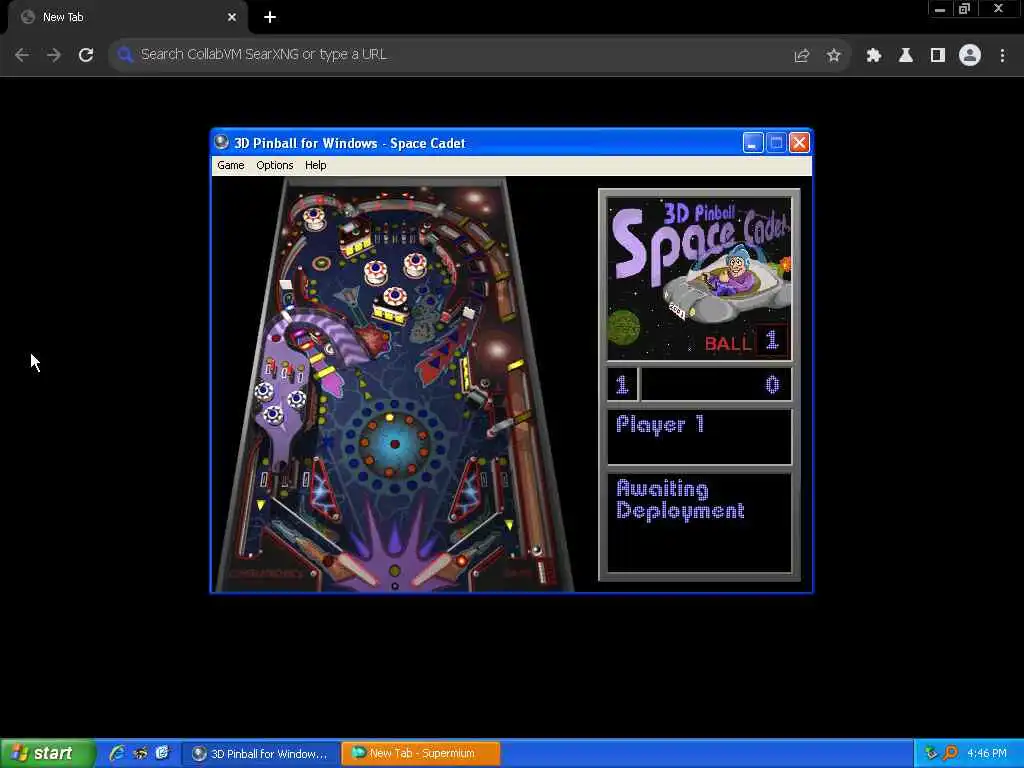Viewport: 1024px width, 768px height.
Task: Click the second Quick Launch icon
Action: click(x=140, y=753)
